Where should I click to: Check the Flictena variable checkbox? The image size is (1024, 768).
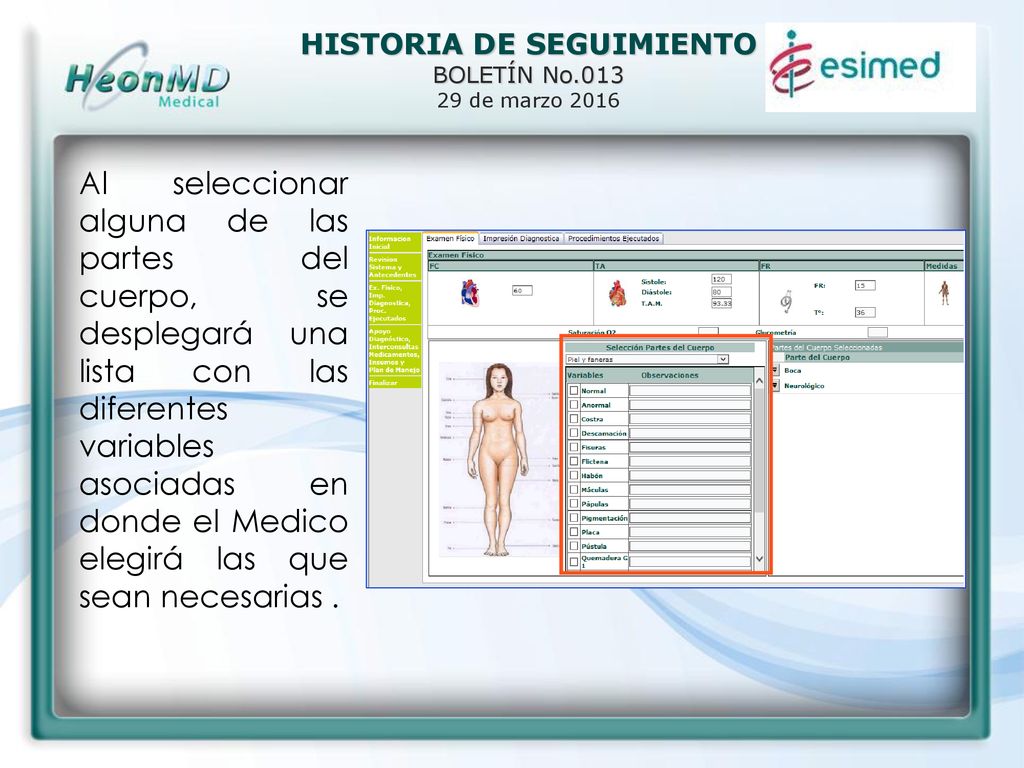(574, 461)
